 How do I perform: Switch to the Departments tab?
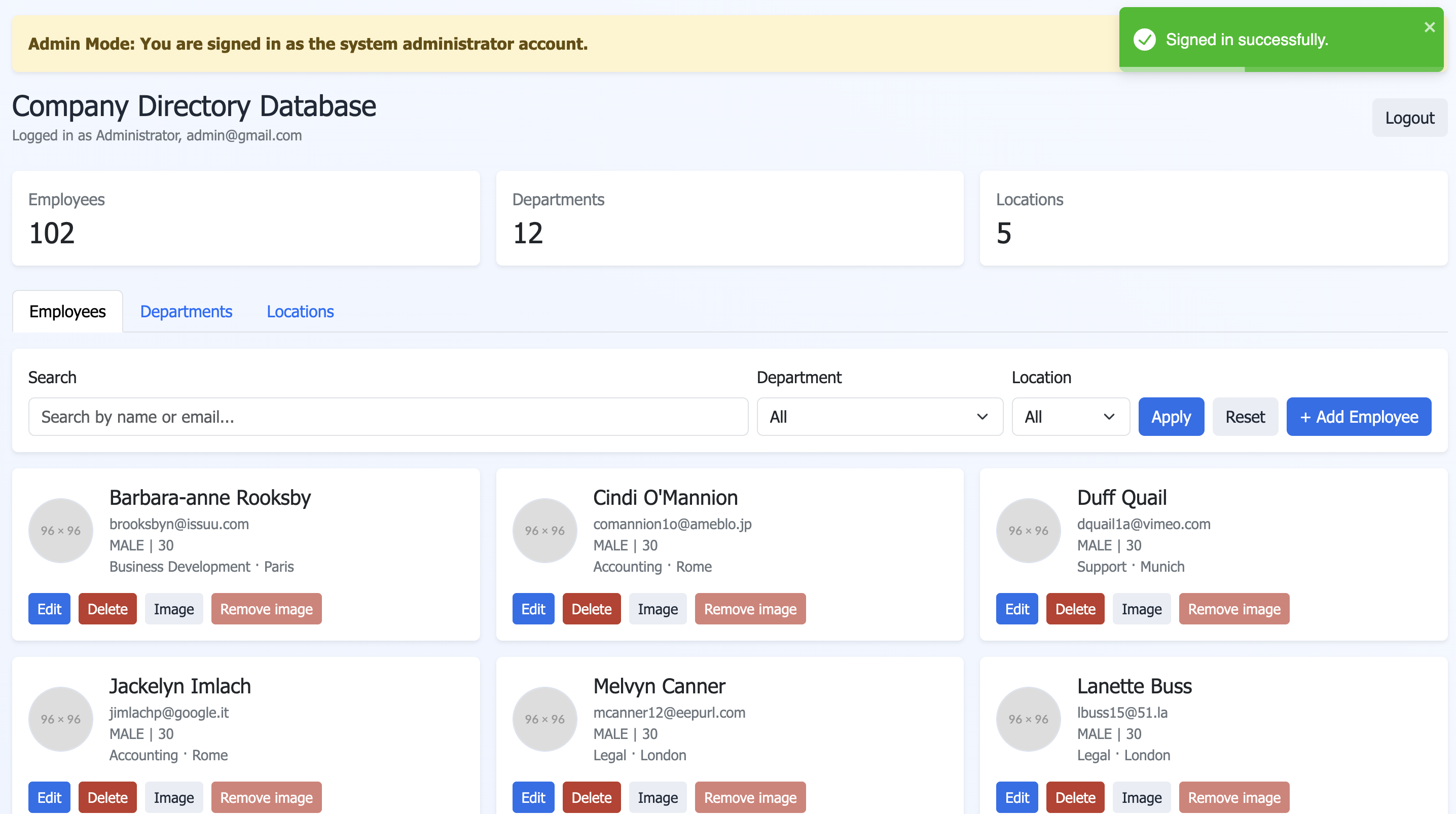186,312
